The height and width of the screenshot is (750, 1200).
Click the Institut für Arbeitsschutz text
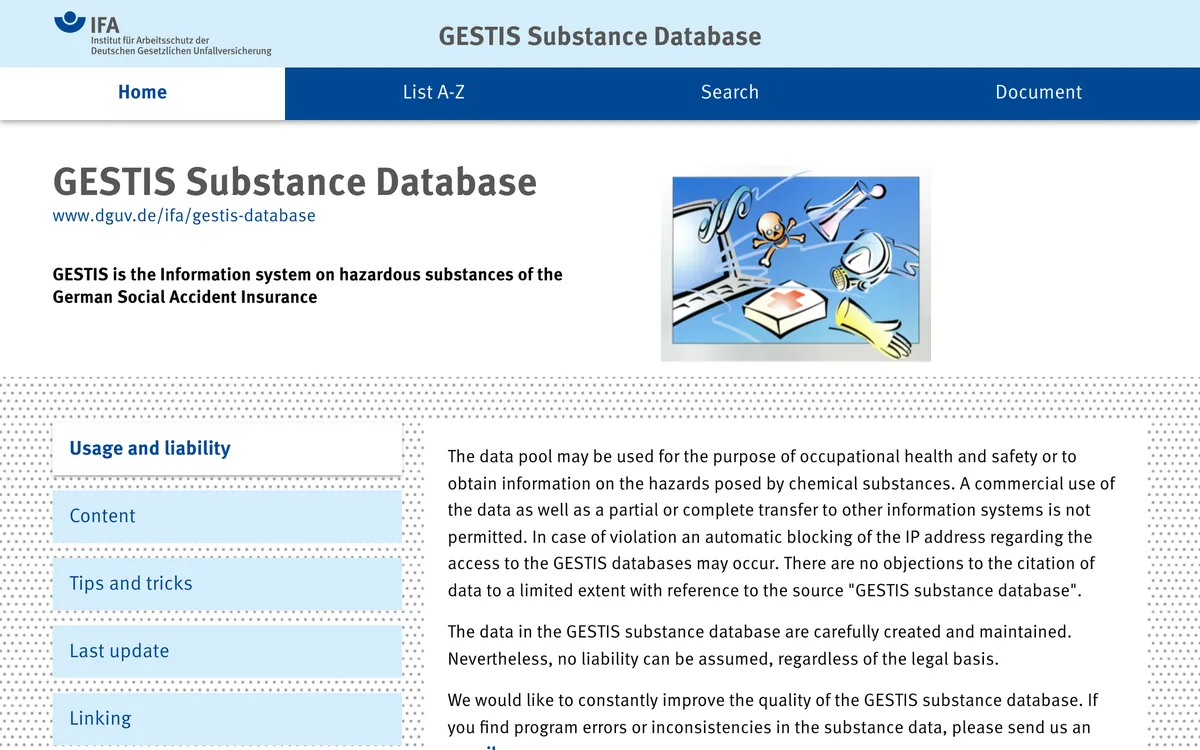(181, 45)
